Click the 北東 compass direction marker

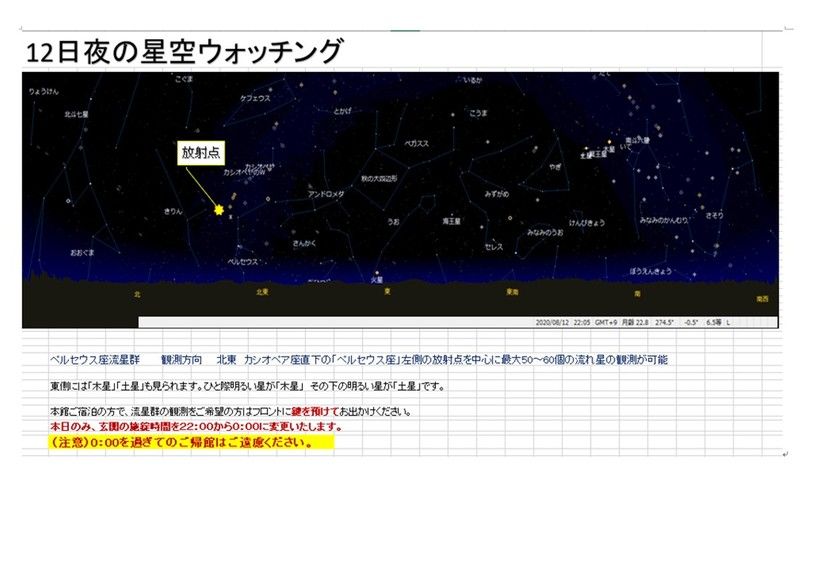tap(262, 292)
